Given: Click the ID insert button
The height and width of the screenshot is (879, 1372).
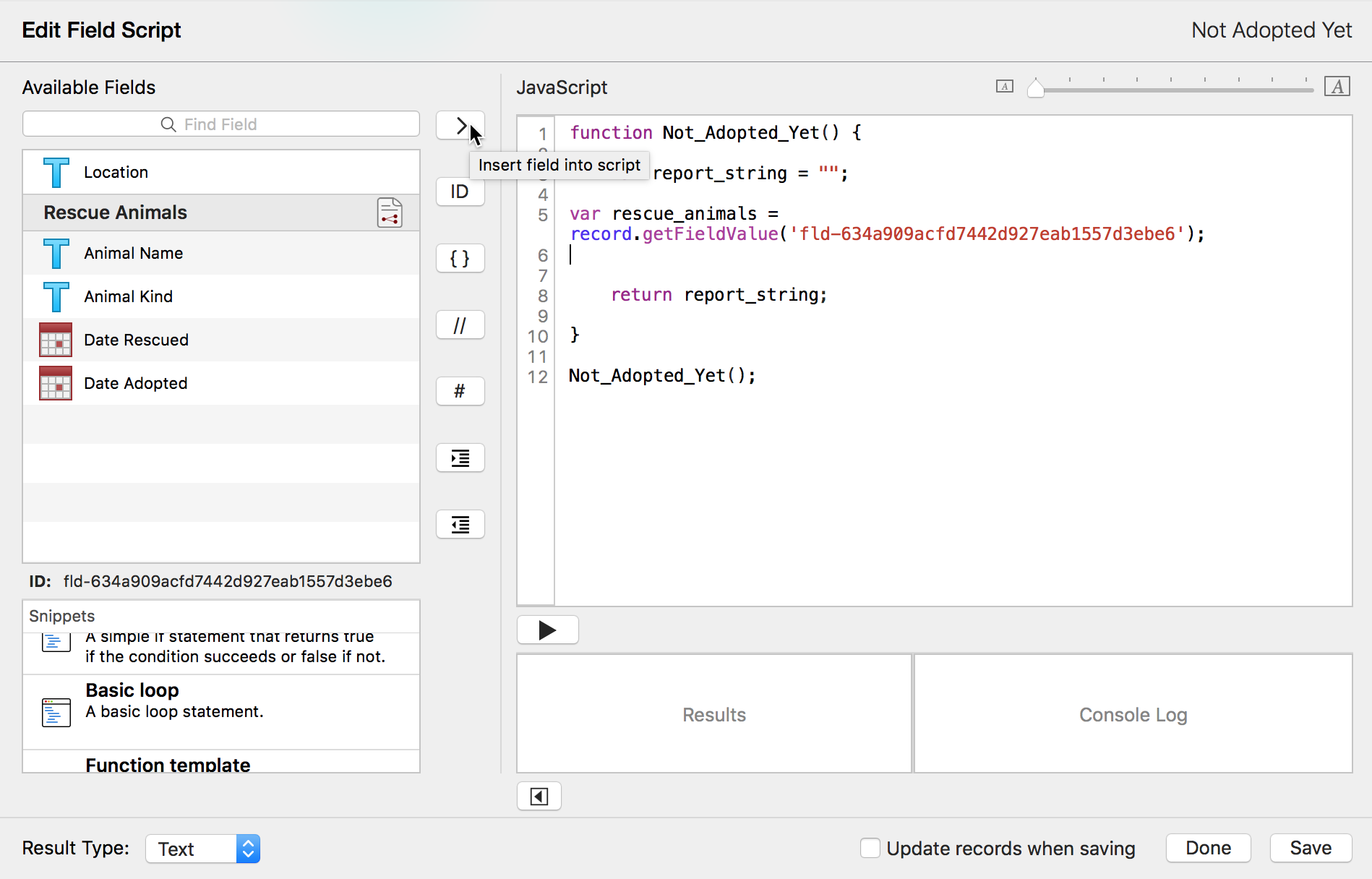Looking at the screenshot, I should 460,192.
